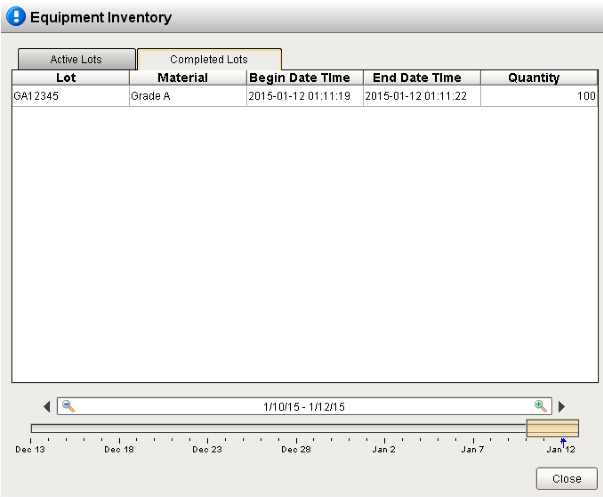
Task: Sort by End Date Time column header
Action: point(421,78)
